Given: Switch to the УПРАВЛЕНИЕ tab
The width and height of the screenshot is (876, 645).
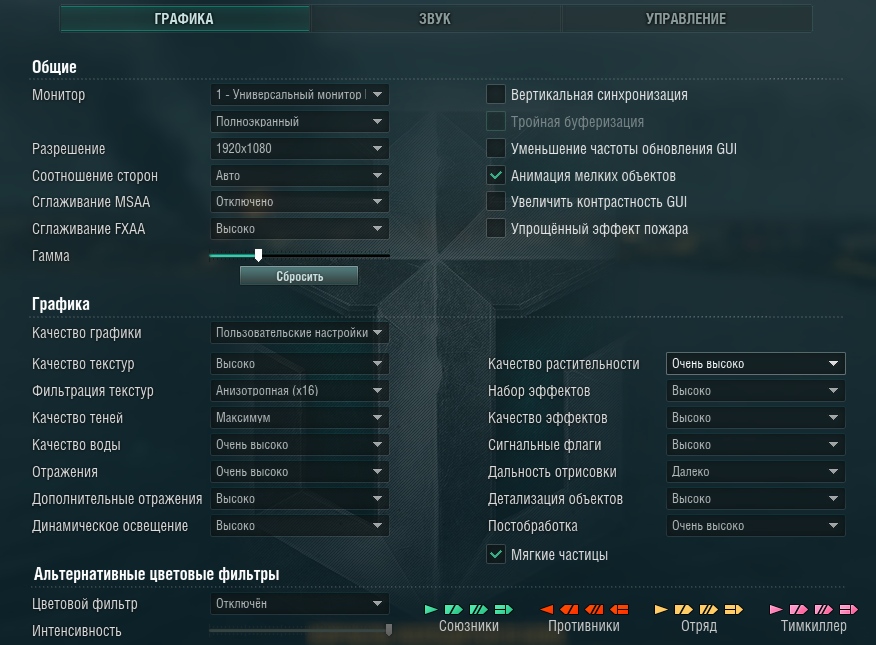Looking at the screenshot, I should pyautogui.click(x=686, y=18).
